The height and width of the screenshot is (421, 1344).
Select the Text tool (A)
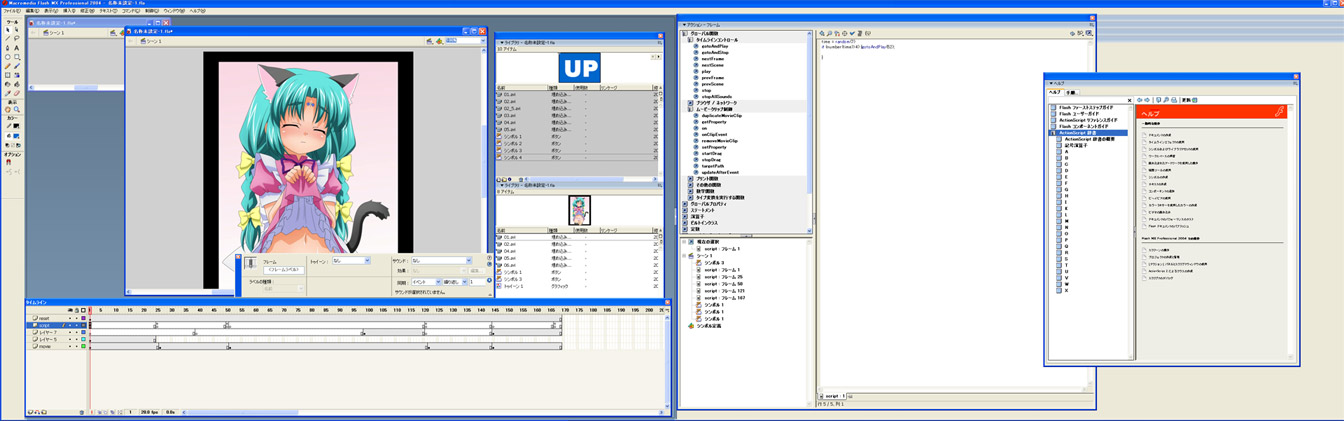click(17, 48)
